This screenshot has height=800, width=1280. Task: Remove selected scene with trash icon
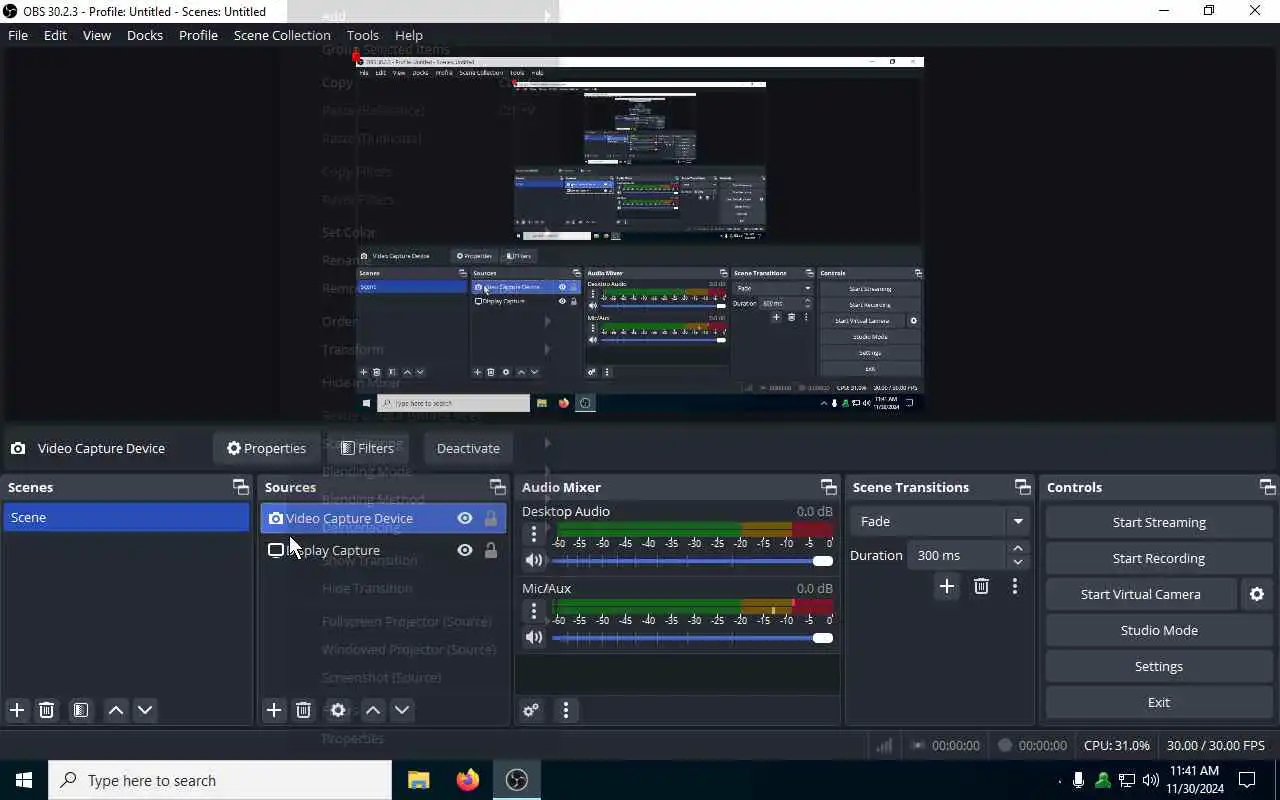click(46, 710)
